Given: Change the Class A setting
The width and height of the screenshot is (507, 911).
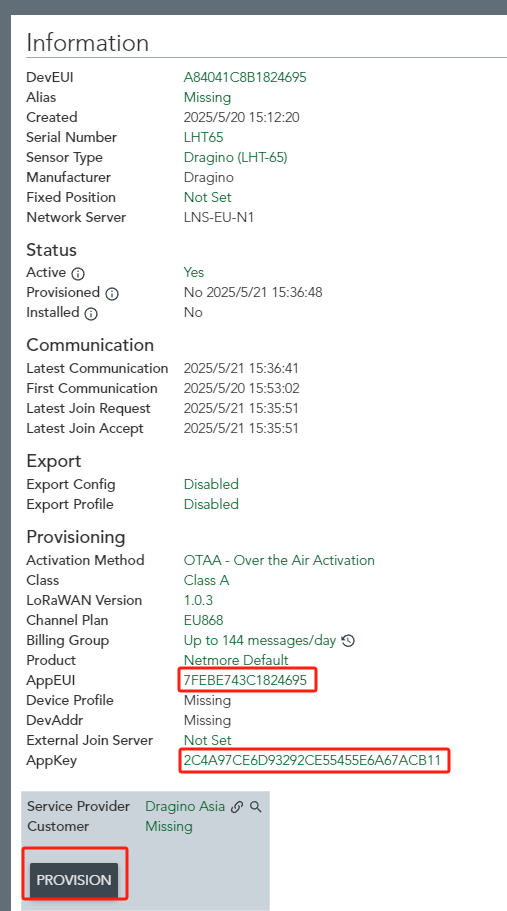Looking at the screenshot, I should click(x=206, y=580).
